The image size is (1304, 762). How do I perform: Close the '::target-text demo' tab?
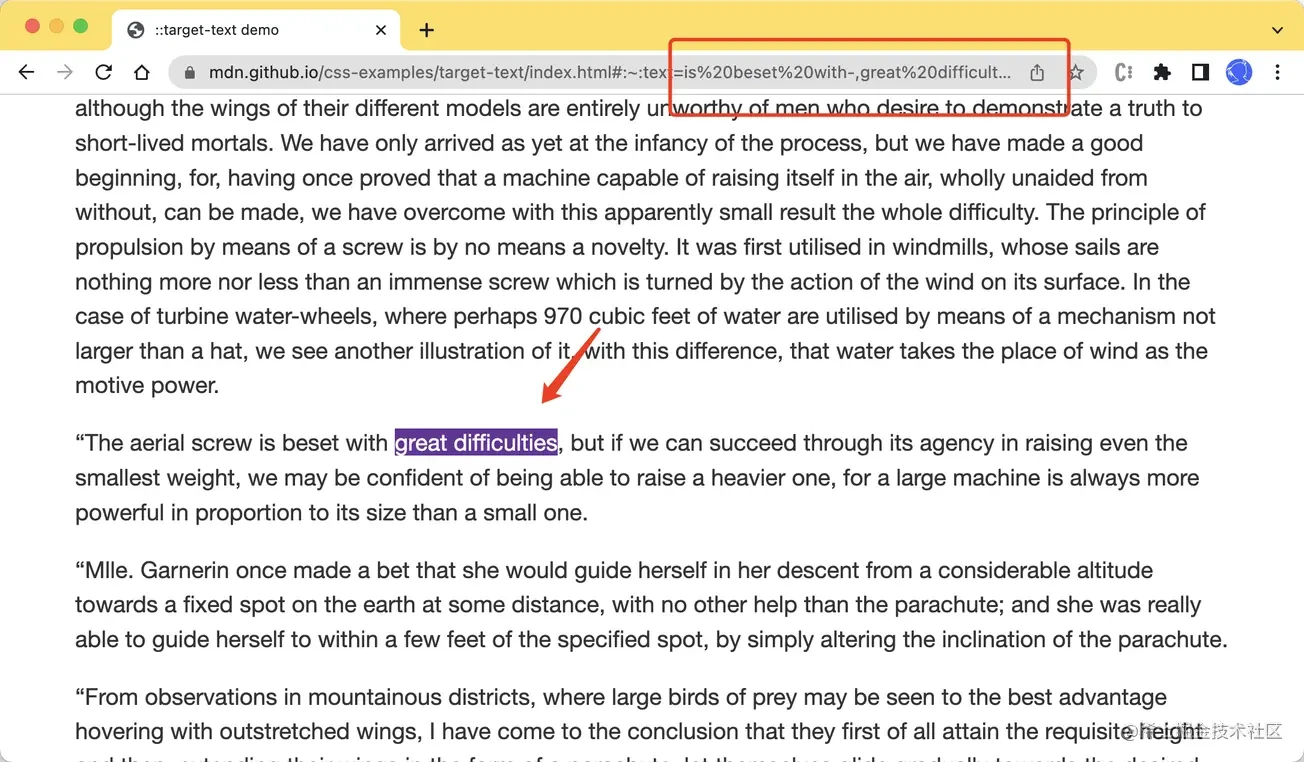pyautogui.click(x=381, y=30)
